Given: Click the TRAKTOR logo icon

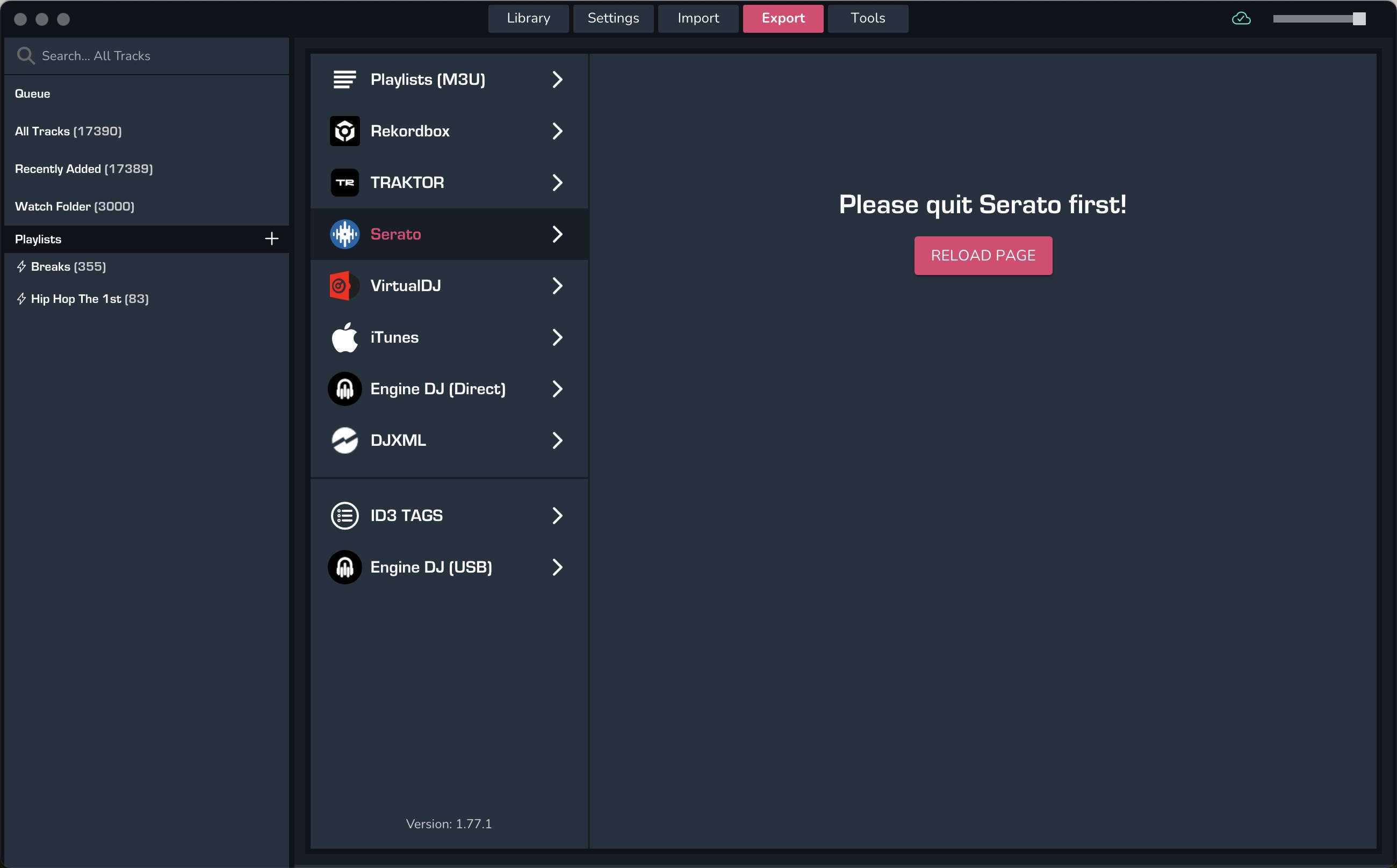Looking at the screenshot, I should coord(344,183).
